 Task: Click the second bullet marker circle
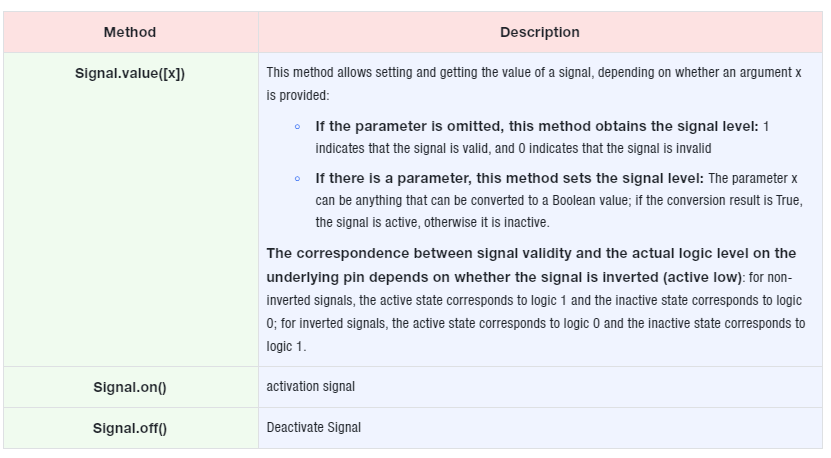[x=297, y=179]
